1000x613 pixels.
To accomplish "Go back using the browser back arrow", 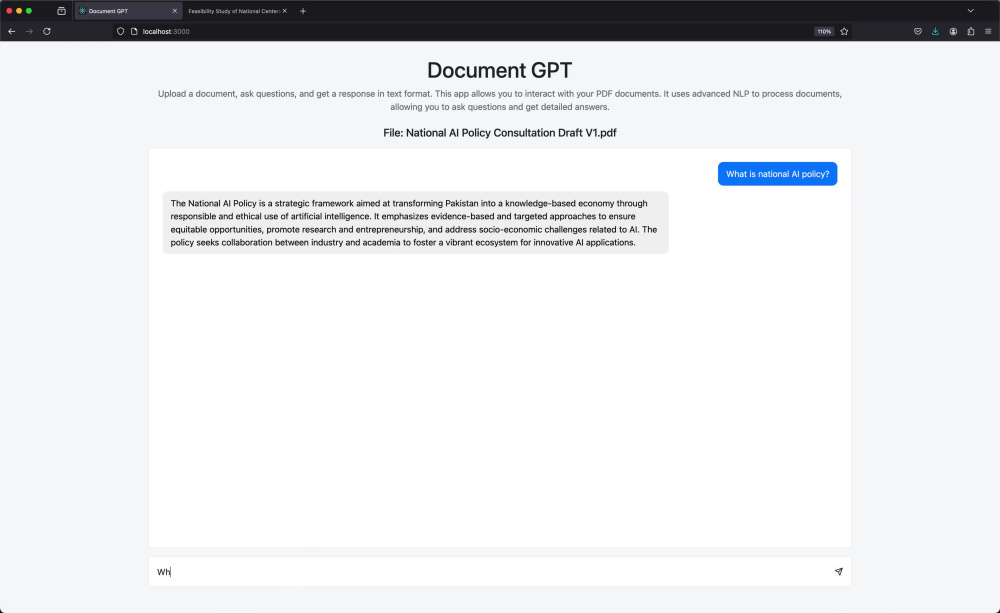I will coord(11,31).
